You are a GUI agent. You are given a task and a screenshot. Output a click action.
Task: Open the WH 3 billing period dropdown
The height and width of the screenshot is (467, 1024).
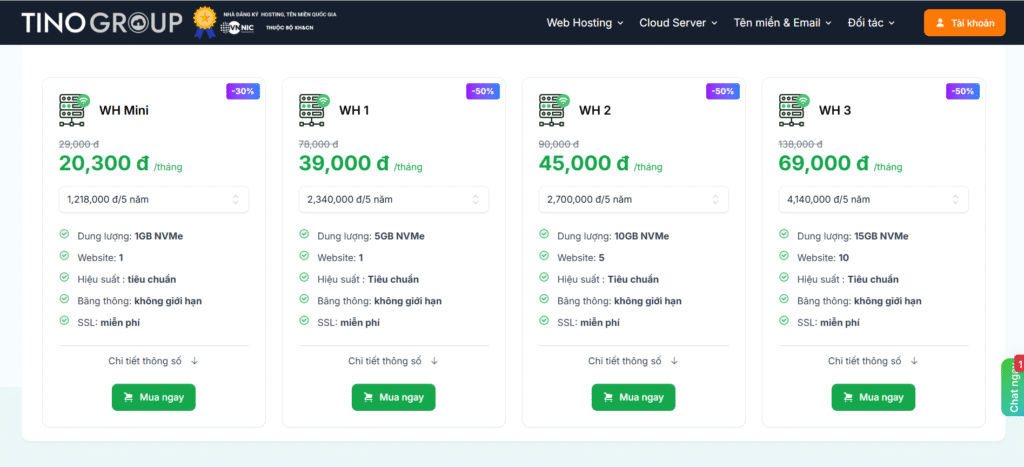point(873,199)
